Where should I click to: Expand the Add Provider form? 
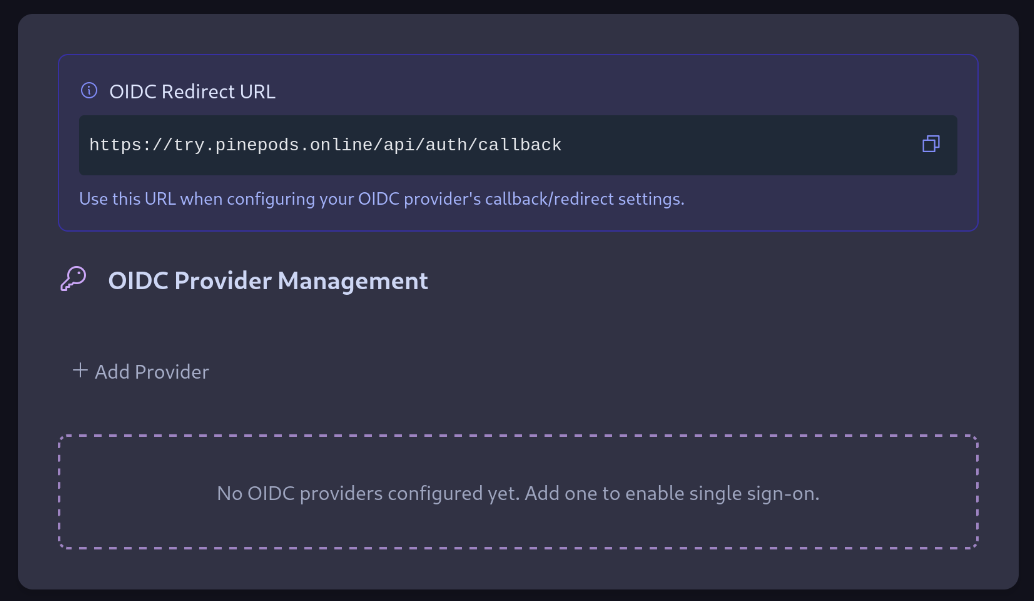click(x=140, y=371)
